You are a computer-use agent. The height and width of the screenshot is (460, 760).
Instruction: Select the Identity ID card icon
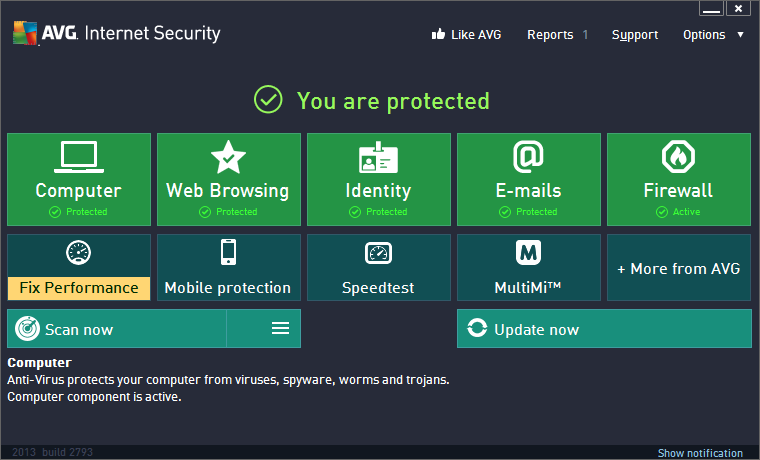pyautogui.click(x=378, y=157)
